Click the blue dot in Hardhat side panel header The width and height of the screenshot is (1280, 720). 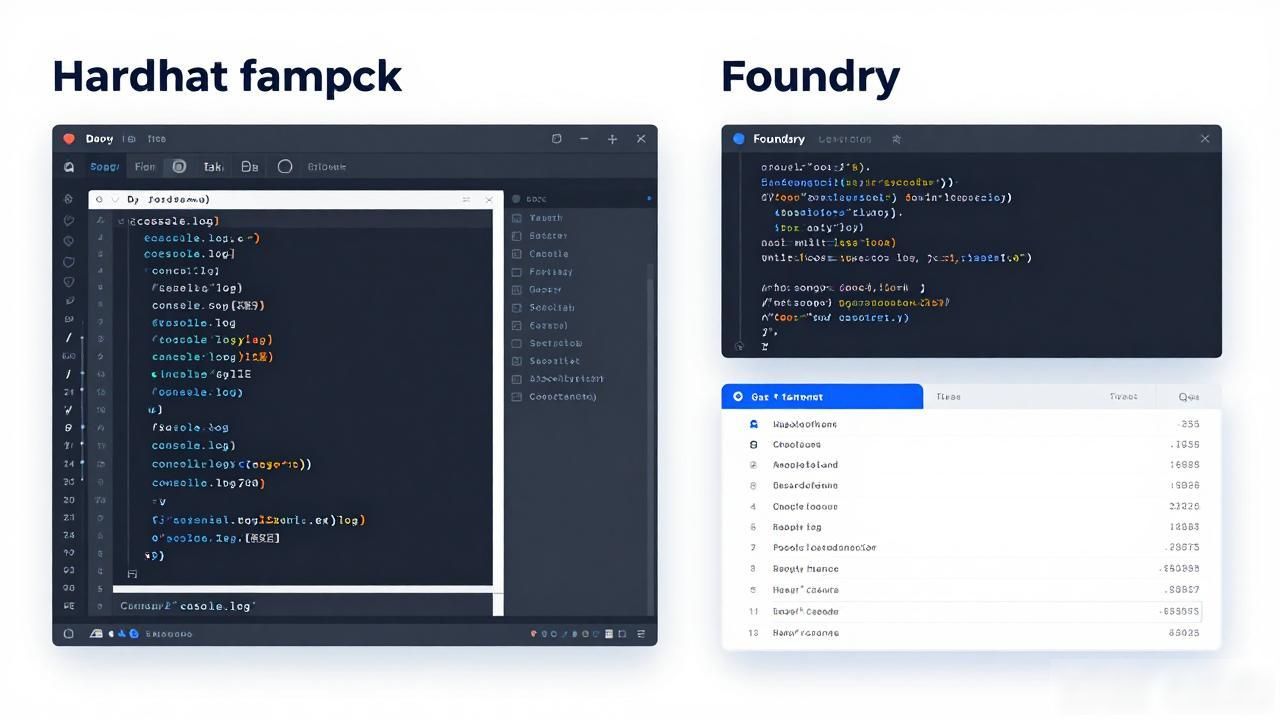tap(649, 199)
